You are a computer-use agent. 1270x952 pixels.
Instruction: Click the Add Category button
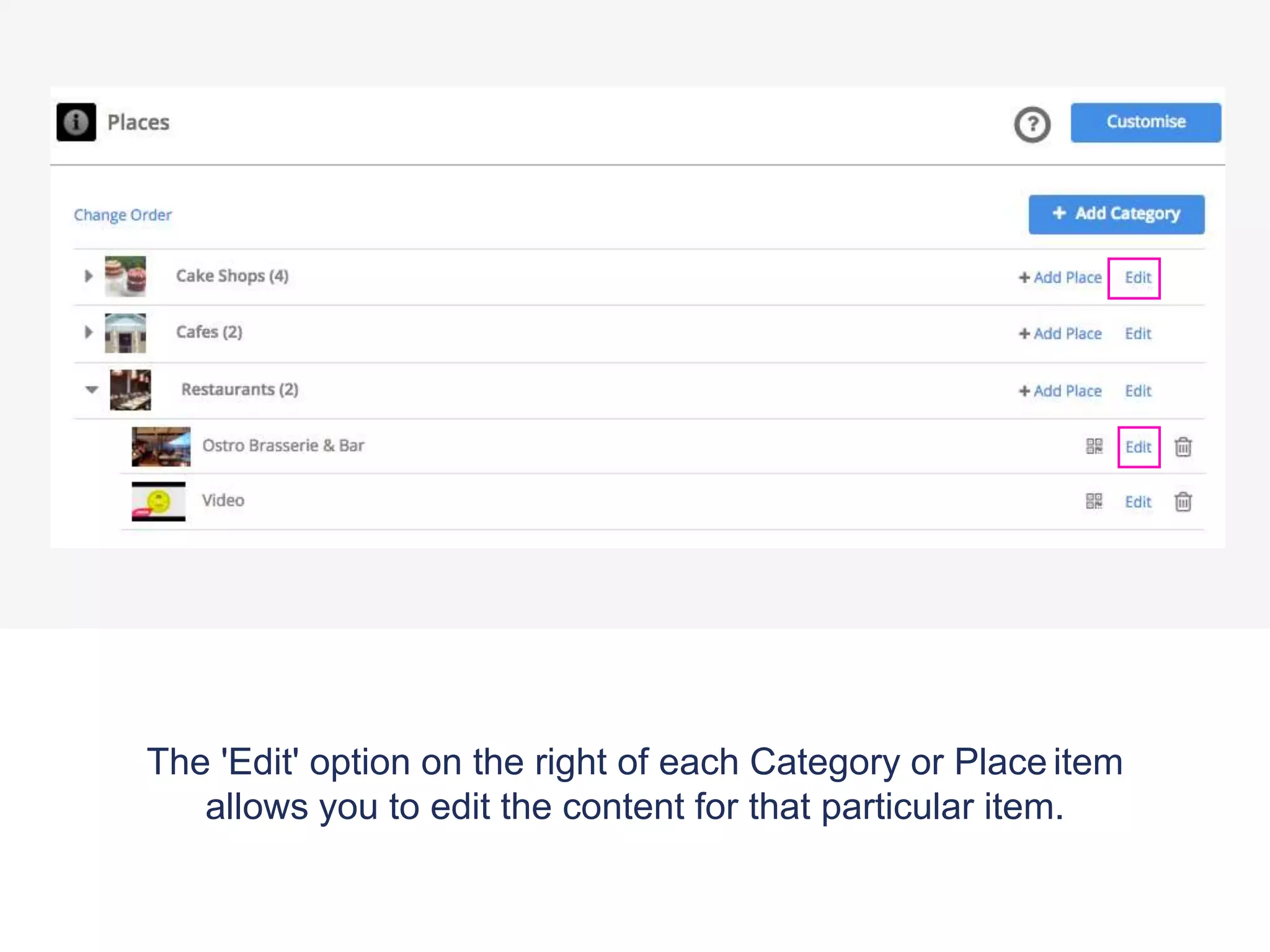(x=1116, y=214)
